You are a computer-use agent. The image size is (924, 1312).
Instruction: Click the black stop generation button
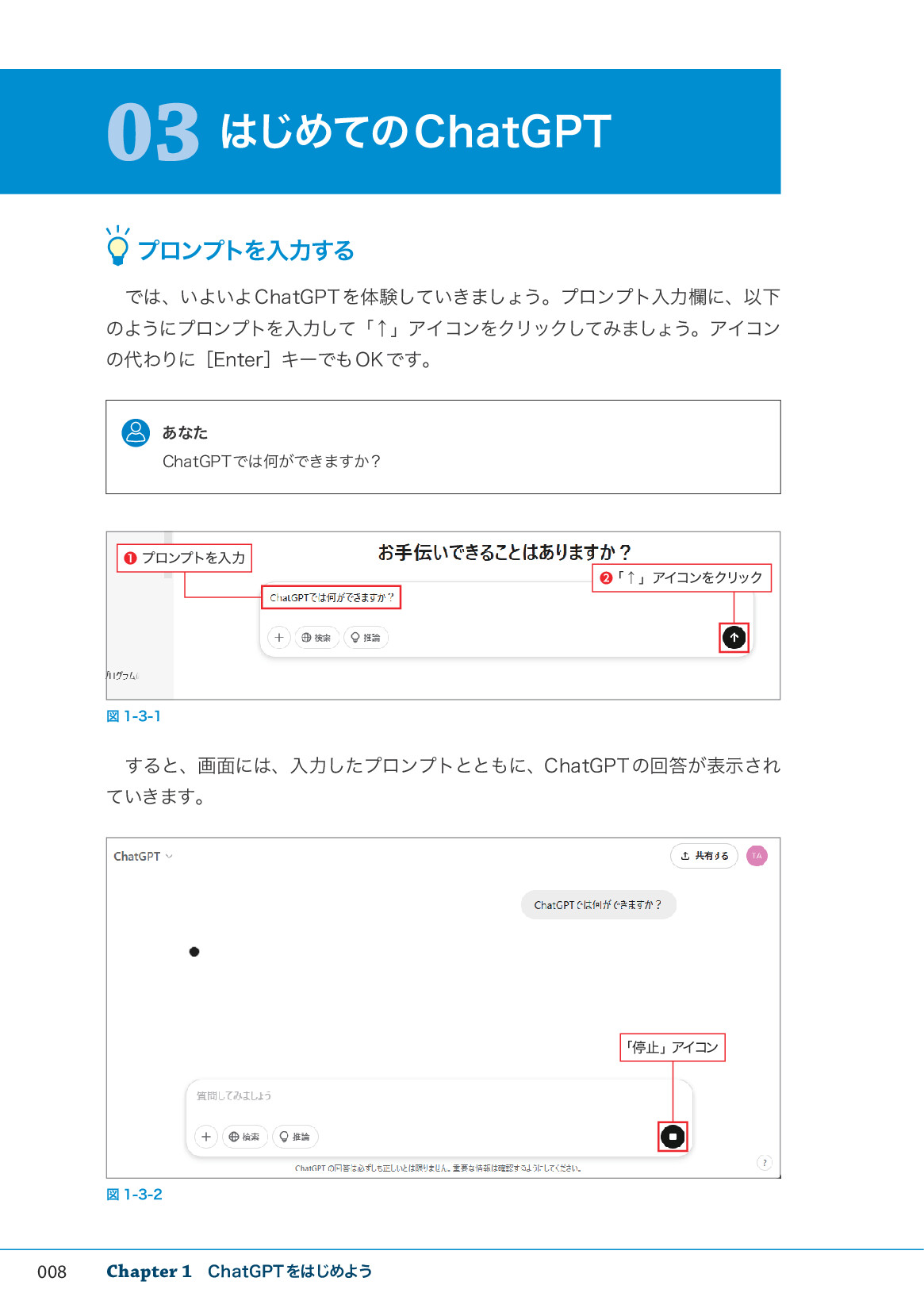673,1136
